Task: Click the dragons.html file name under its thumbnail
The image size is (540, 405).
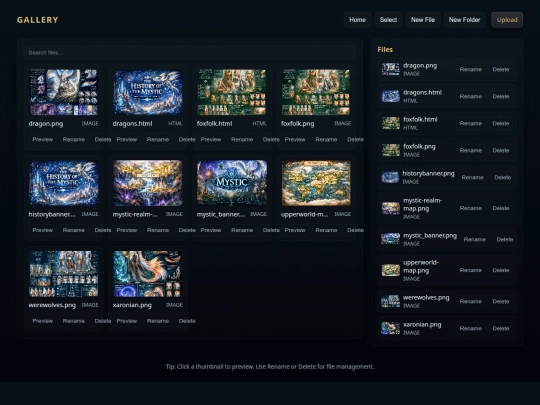Action: (133, 123)
